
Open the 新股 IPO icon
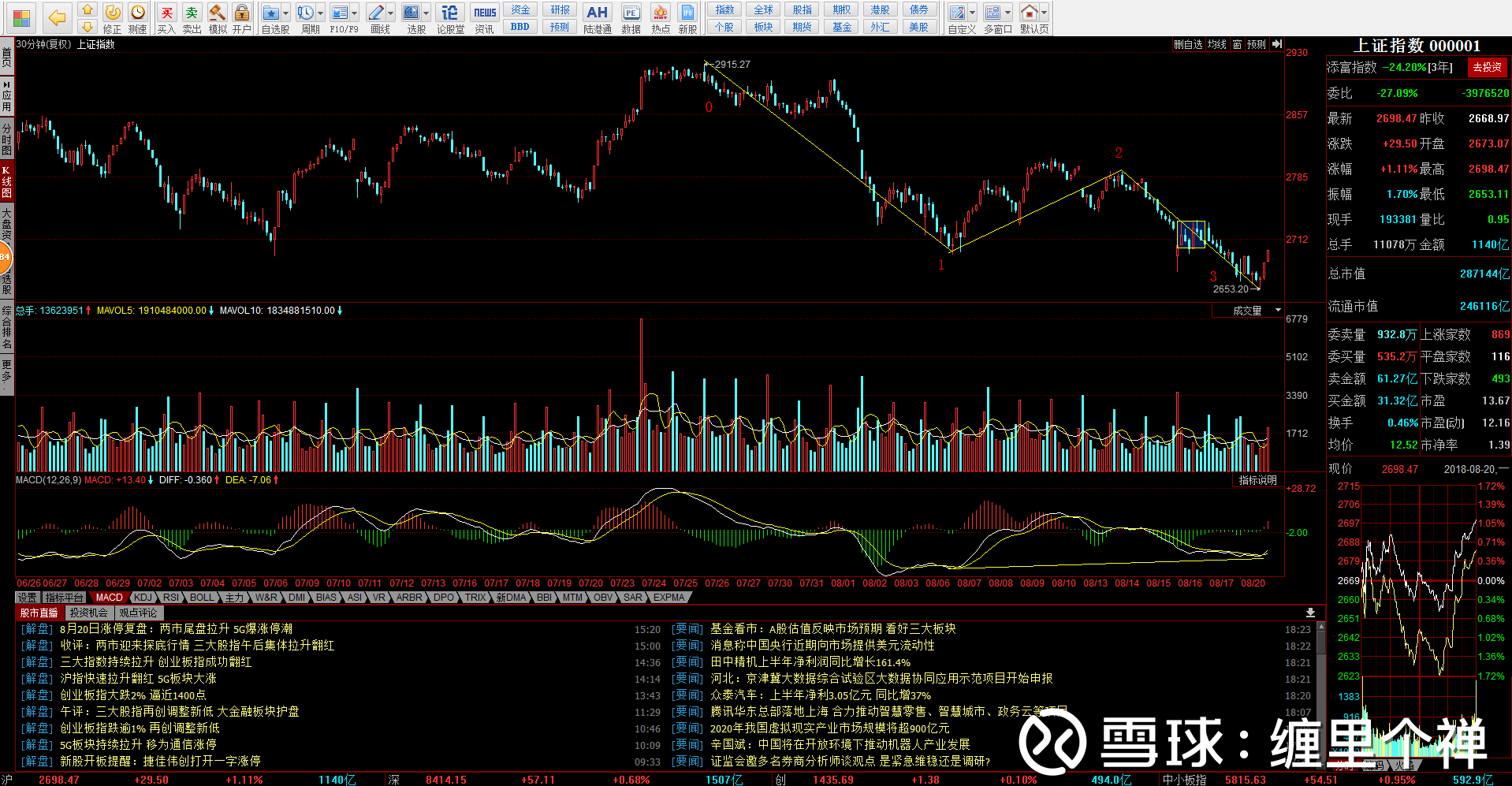point(687,13)
